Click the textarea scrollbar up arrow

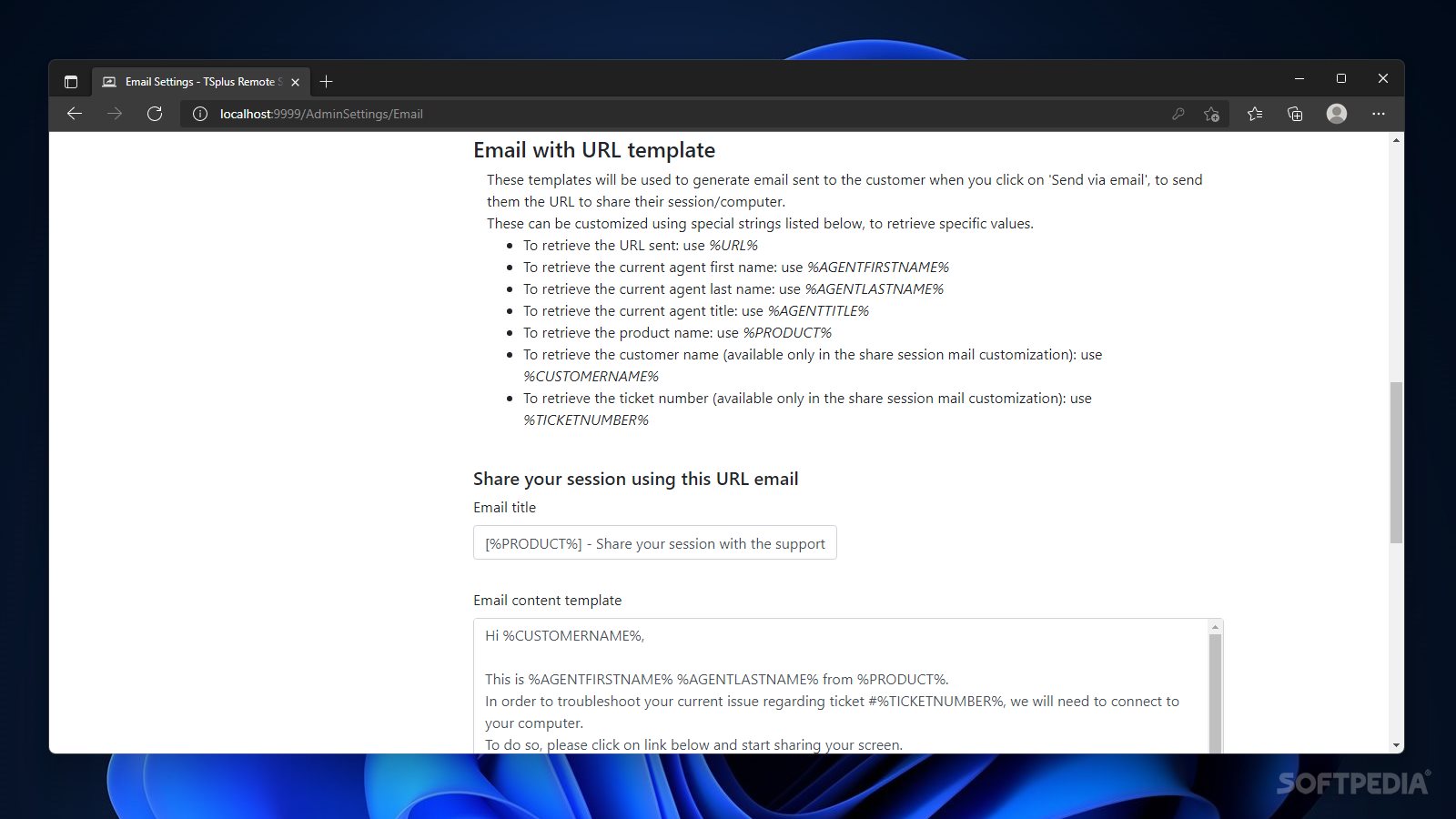[1215, 627]
